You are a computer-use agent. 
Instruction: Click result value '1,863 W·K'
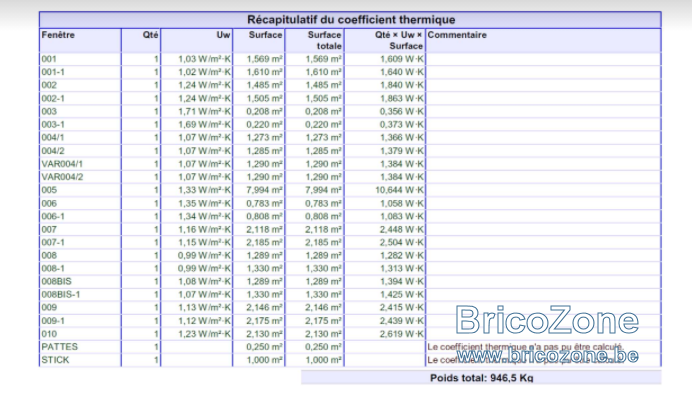[402, 98]
